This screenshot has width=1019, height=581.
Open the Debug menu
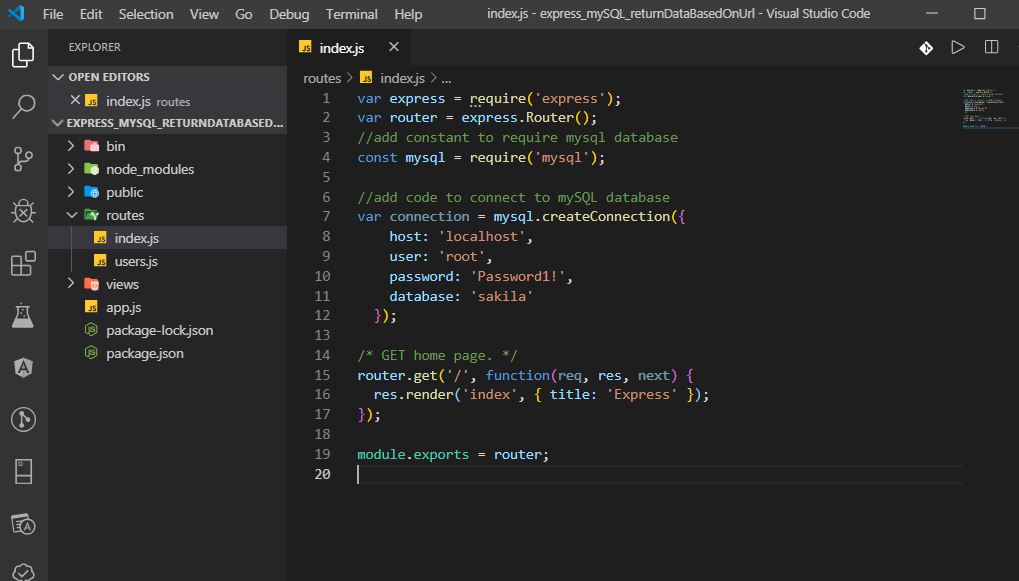288,14
